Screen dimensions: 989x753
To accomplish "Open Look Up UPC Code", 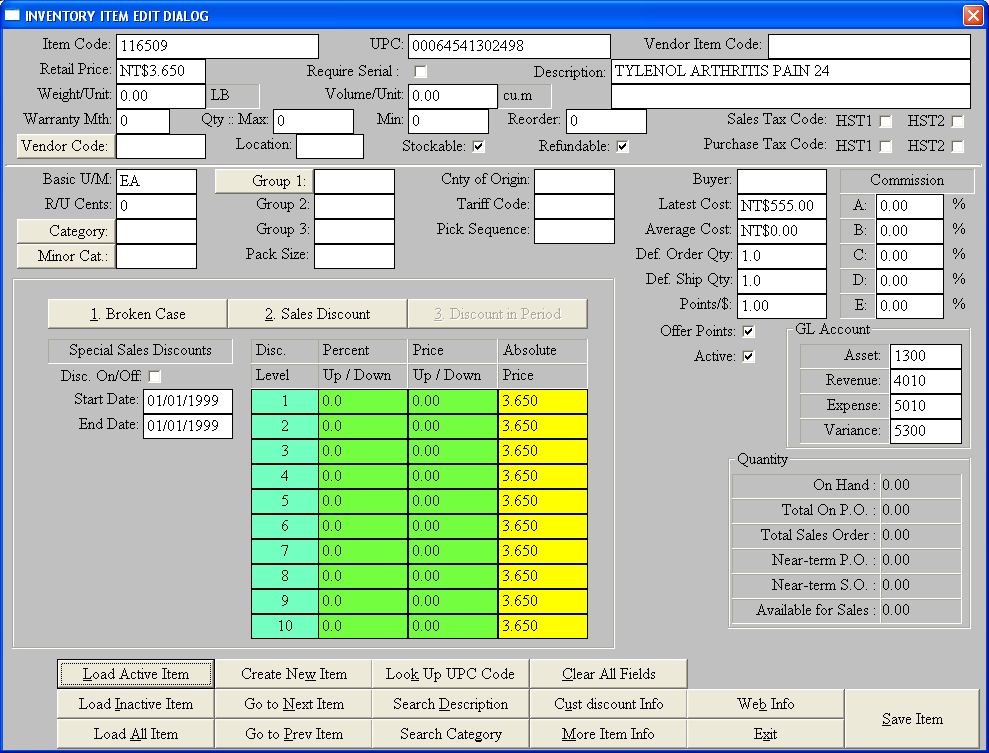I will click(450, 674).
